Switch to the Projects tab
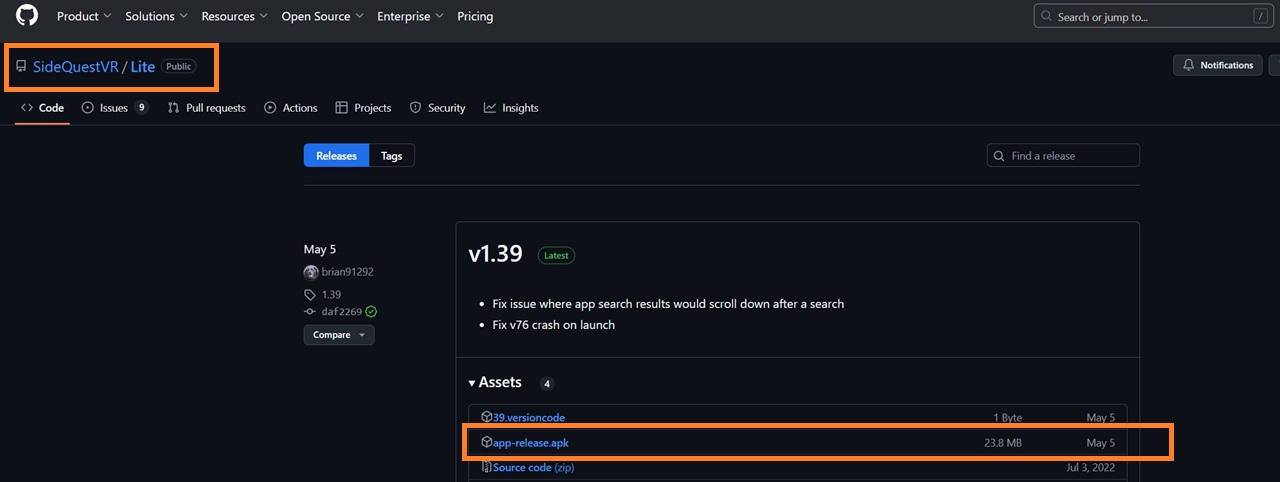 pos(363,108)
